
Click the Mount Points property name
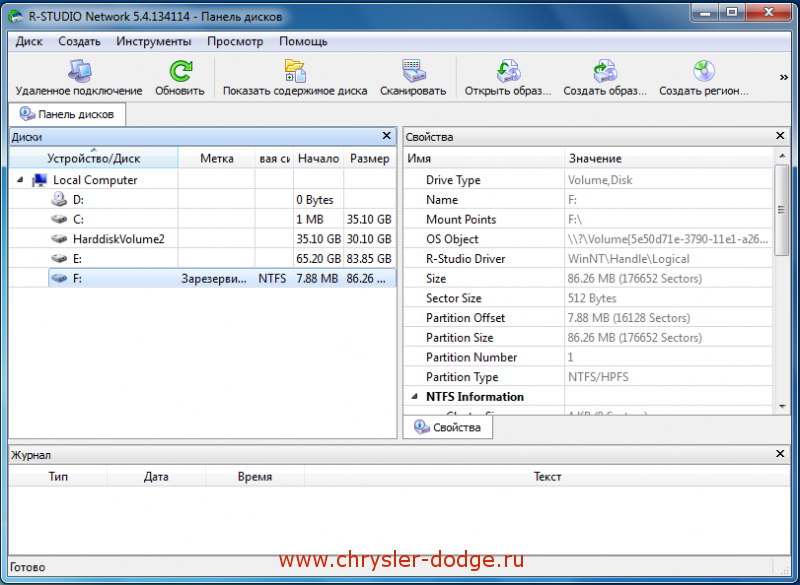tap(461, 219)
